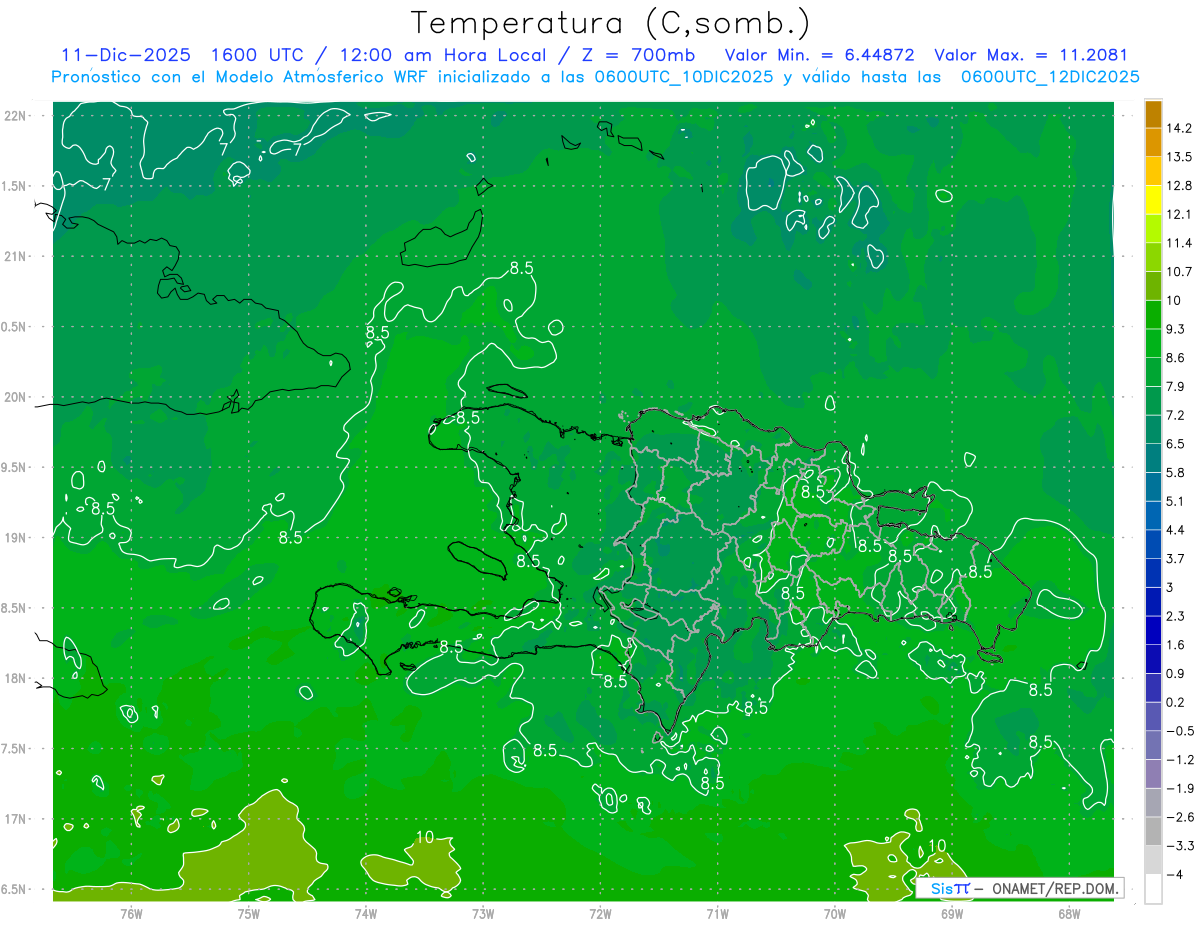Click the '10.7' colorbar value
The height and width of the screenshot is (927, 1200).
tap(1180, 272)
